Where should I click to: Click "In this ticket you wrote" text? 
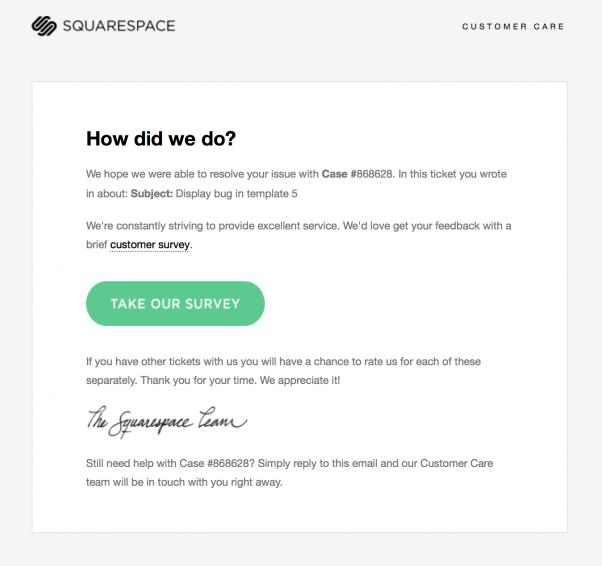[452, 174]
